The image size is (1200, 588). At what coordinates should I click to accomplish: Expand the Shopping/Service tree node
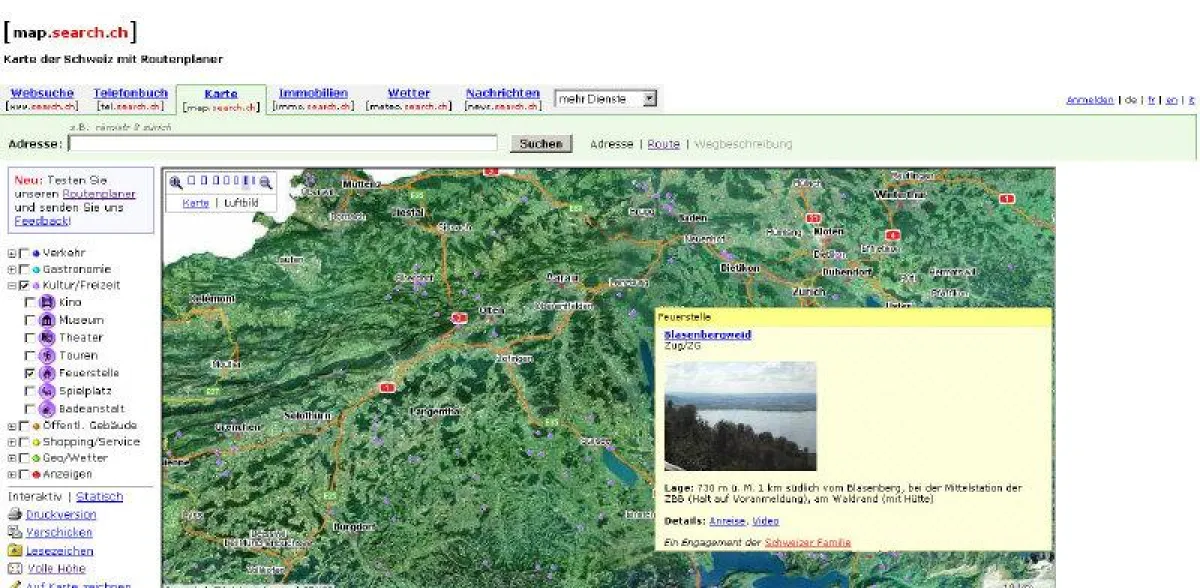coord(12,442)
